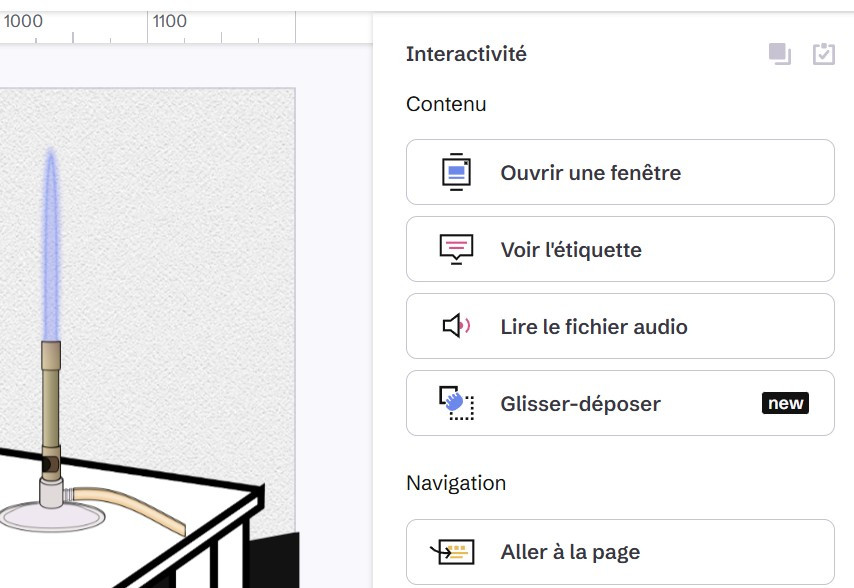
Task: Click the drag-and-drop hand icon
Action: click(x=457, y=403)
